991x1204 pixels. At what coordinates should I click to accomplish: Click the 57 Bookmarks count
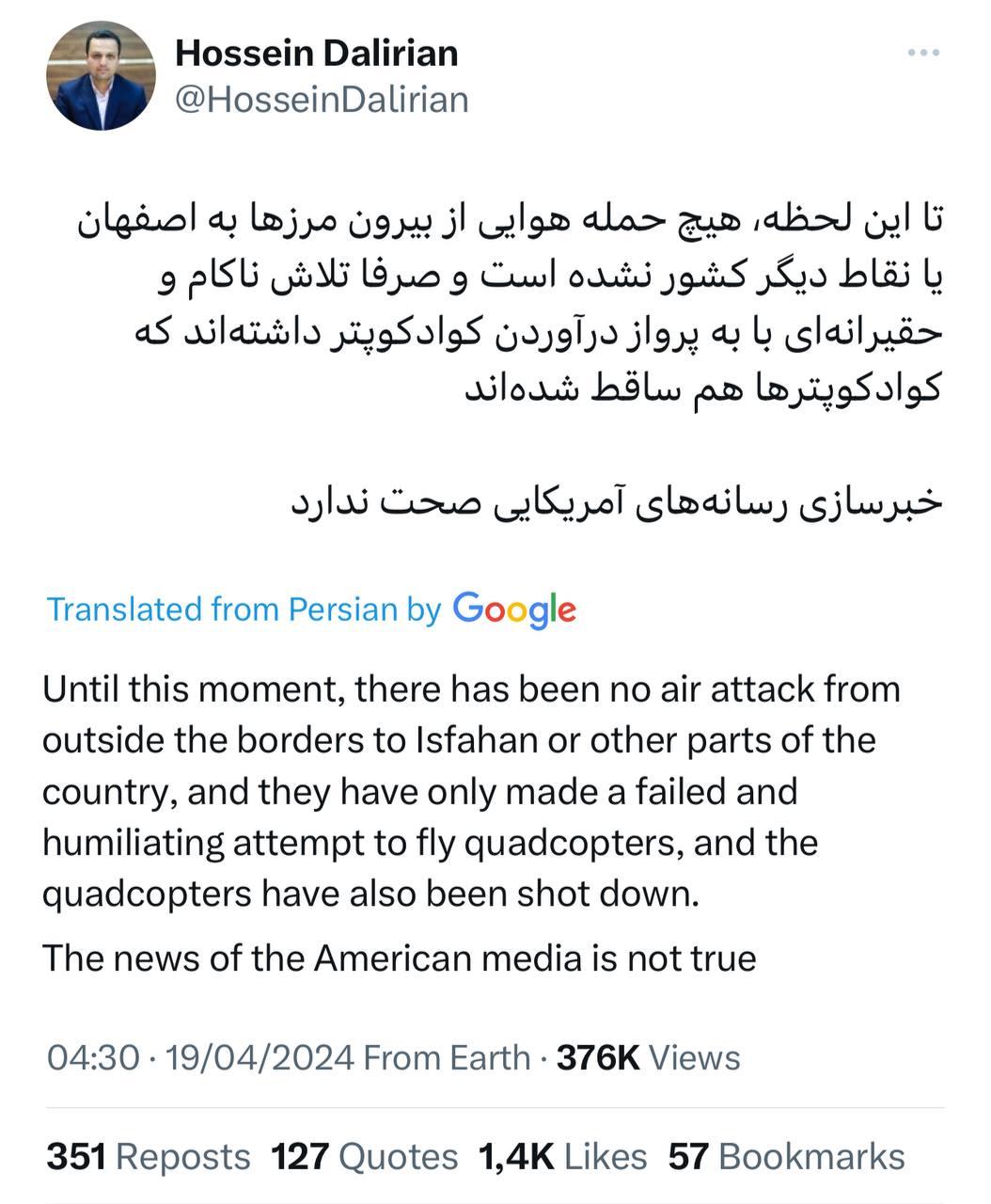(x=787, y=1157)
